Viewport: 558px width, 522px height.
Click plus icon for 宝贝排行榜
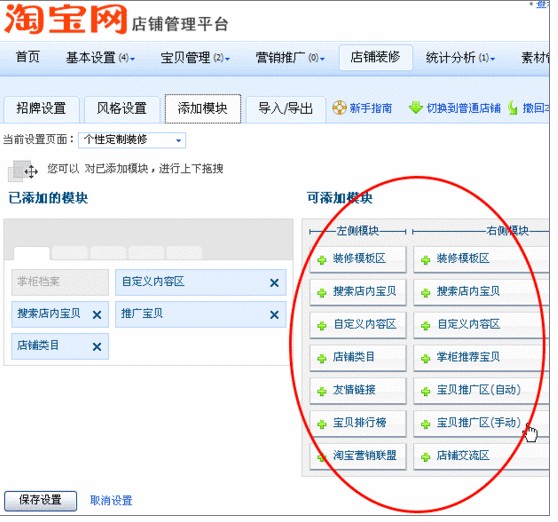coord(322,424)
